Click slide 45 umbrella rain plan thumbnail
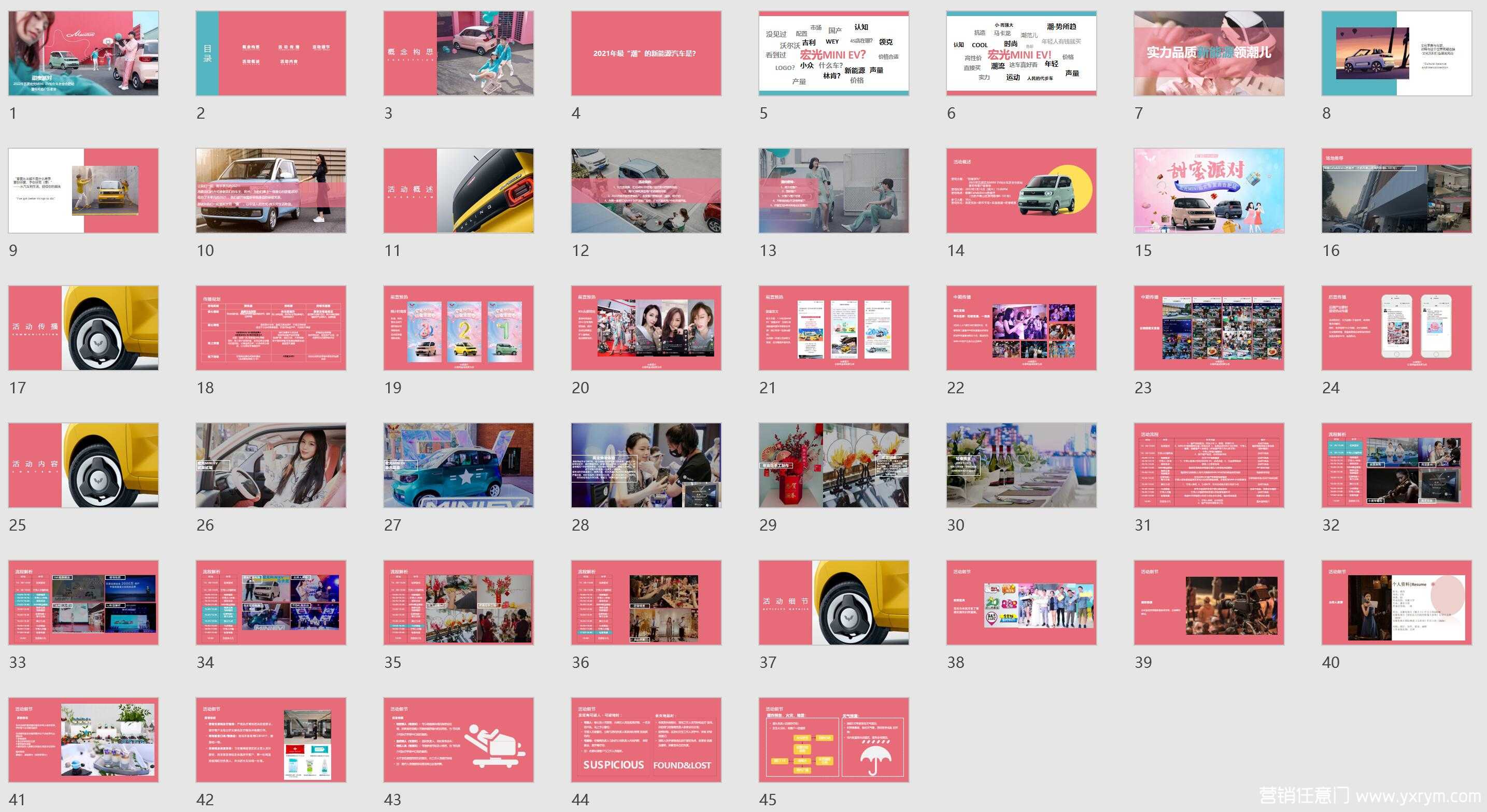 pos(833,740)
